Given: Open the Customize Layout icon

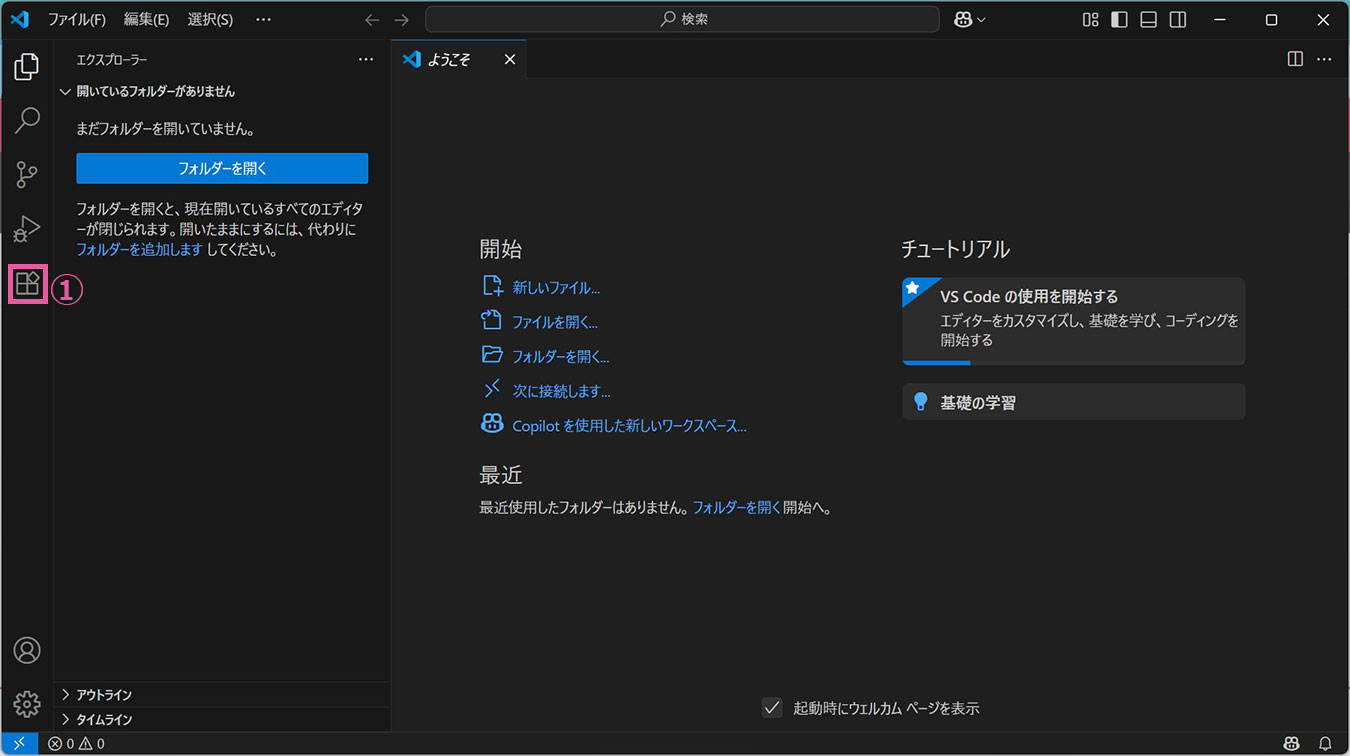Looking at the screenshot, I should (1091, 20).
